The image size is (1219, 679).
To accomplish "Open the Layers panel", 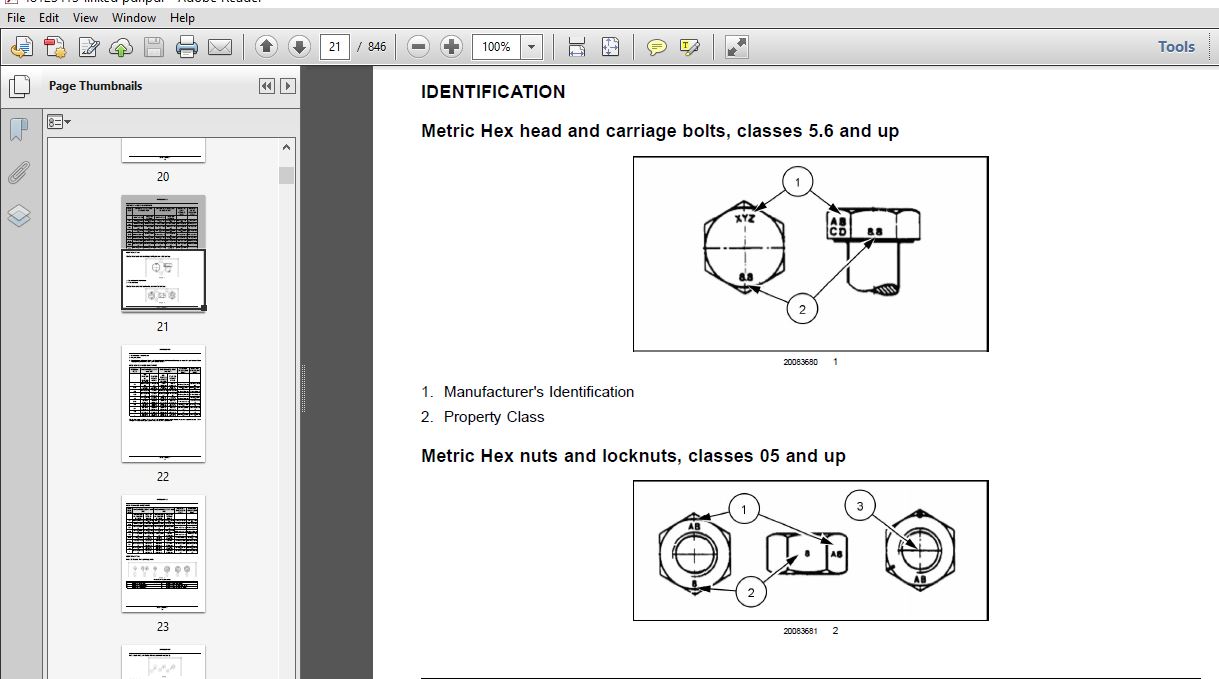I will pos(18,216).
